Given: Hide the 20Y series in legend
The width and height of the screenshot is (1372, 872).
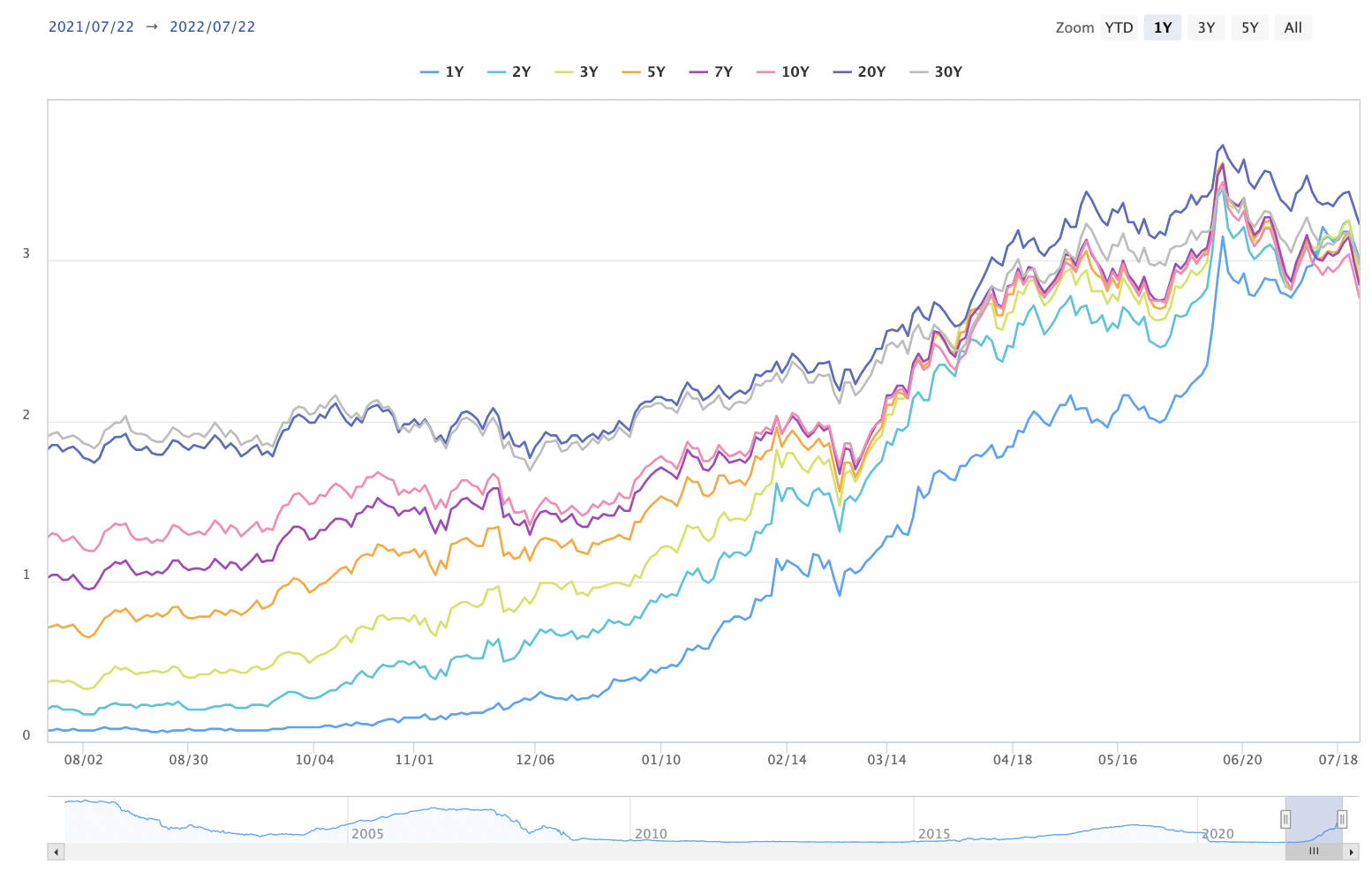Looking at the screenshot, I should click(x=859, y=72).
